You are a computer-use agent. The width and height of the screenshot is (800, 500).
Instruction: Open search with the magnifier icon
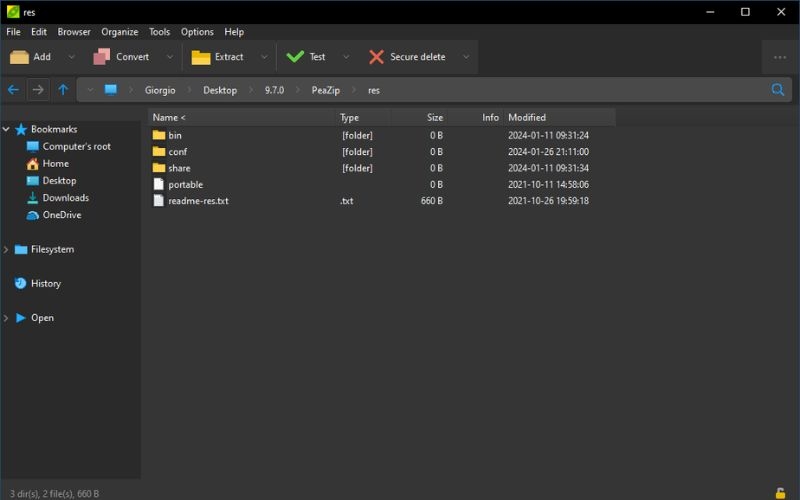(x=778, y=90)
